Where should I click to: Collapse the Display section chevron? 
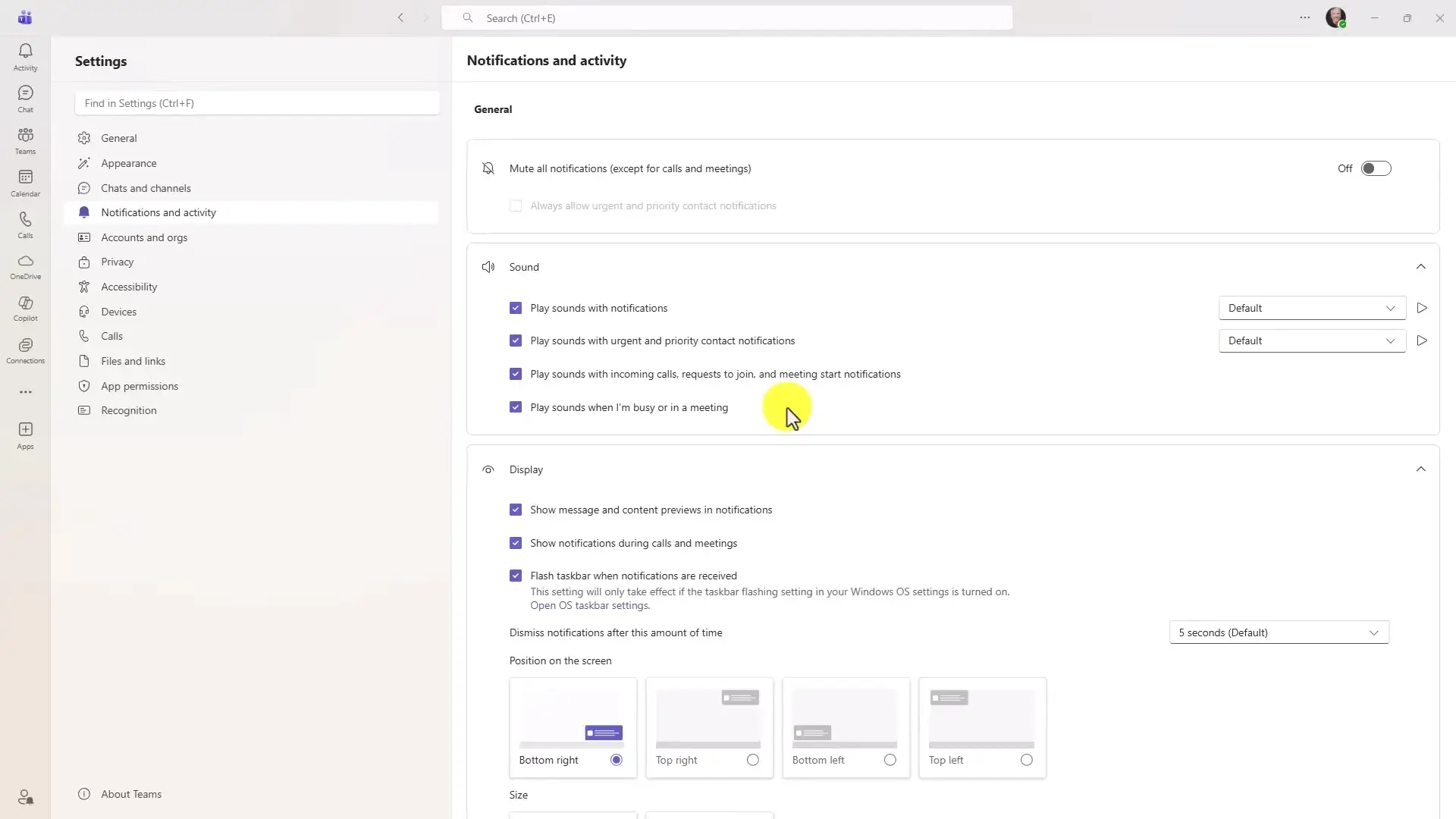tap(1420, 469)
